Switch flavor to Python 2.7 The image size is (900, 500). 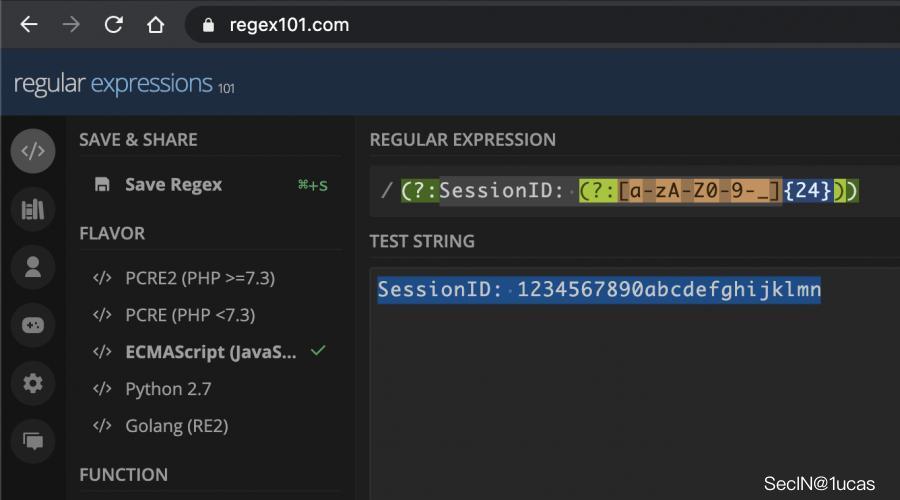tap(168, 389)
